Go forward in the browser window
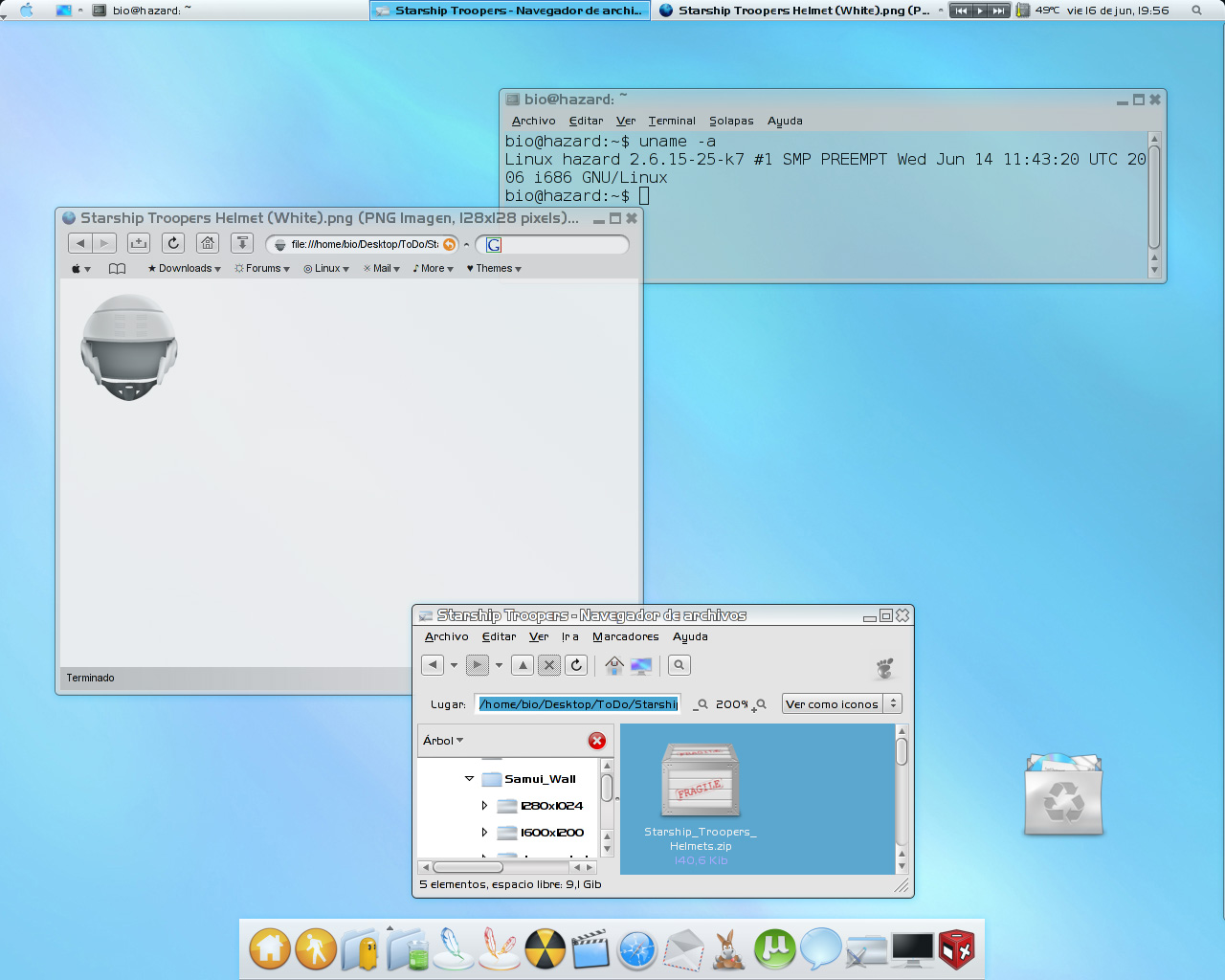The image size is (1225, 980). 104,243
